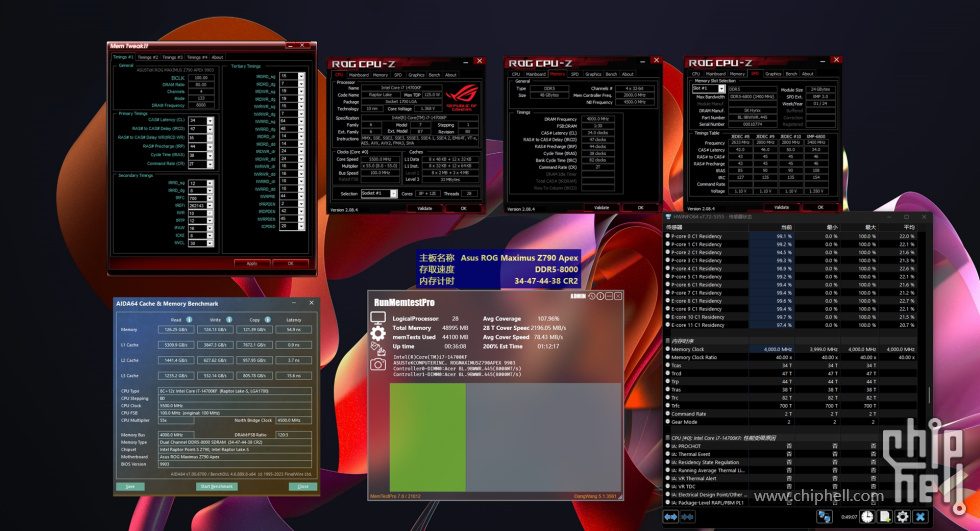This screenshot has width=980, height=531.
Task: Click Close button in AIDA64 benchmark
Action: click(x=302, y=486)
